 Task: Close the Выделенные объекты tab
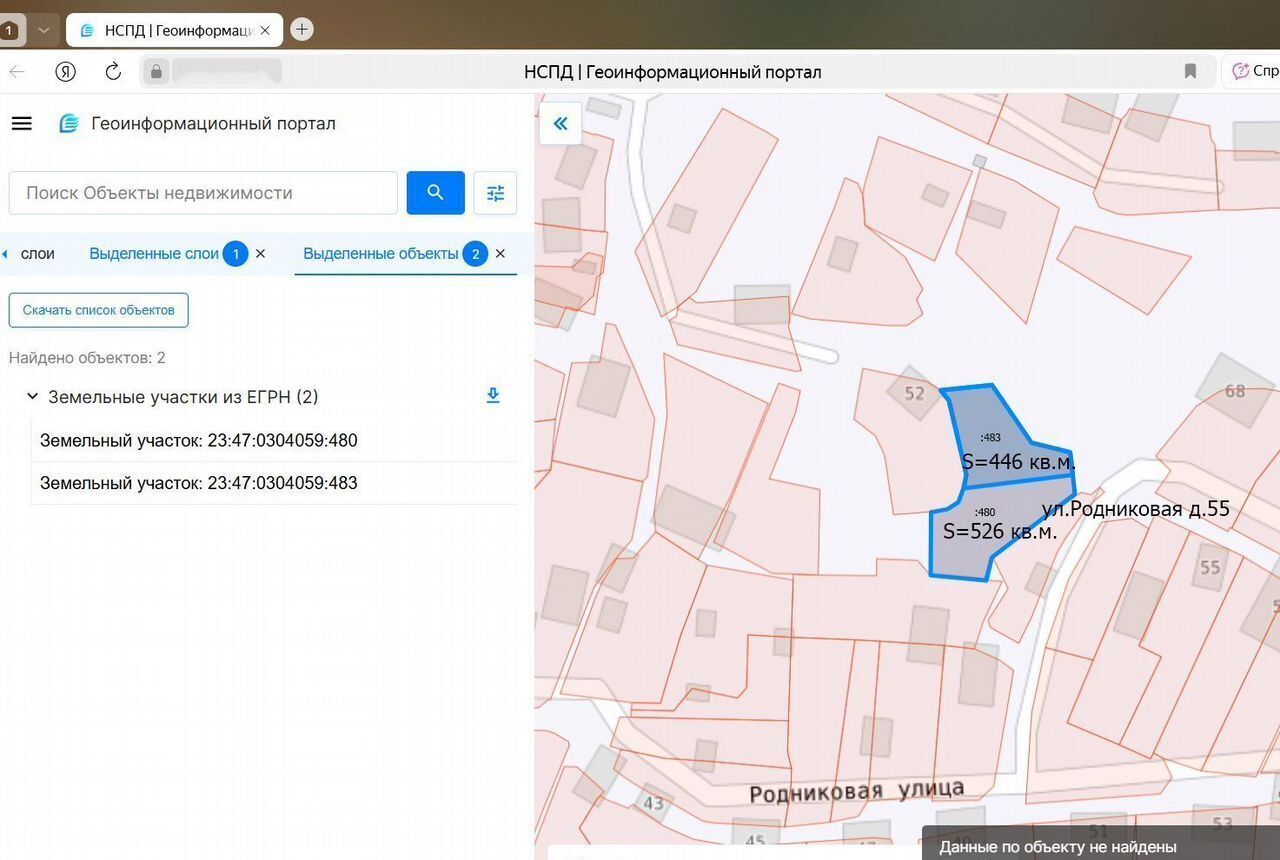point(500,254)
